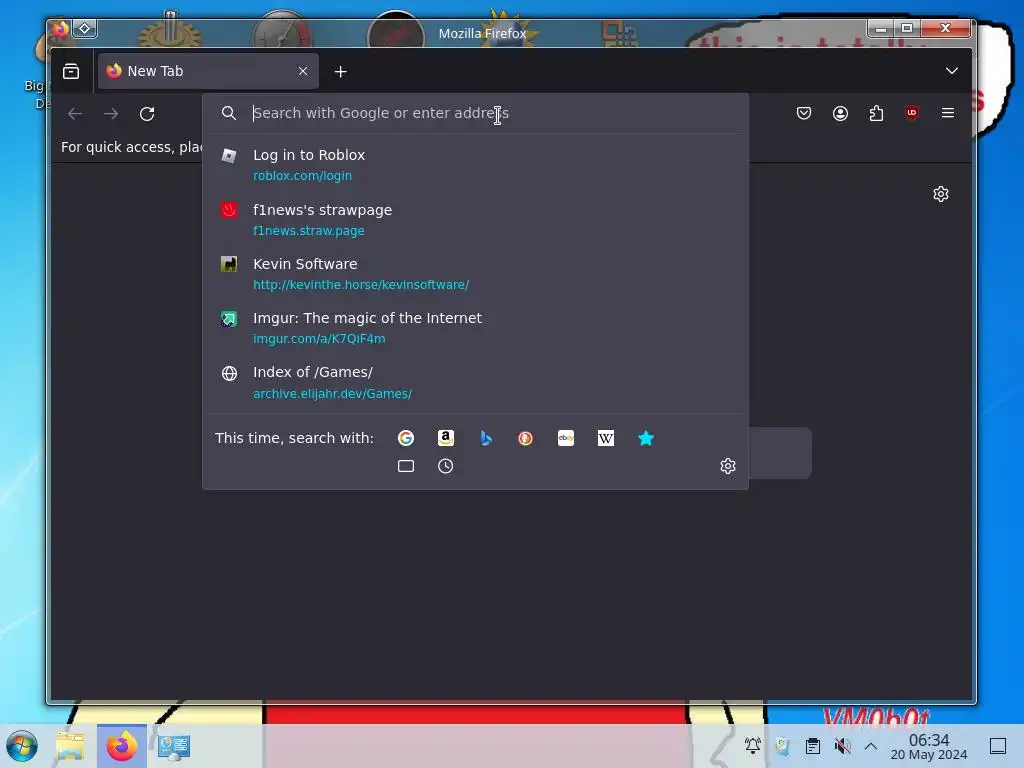Open the archive.elijahr.dev/Games/ link
Viewport: 1024px width, 768px height.
pyautogui.click(x=332, y=394)
